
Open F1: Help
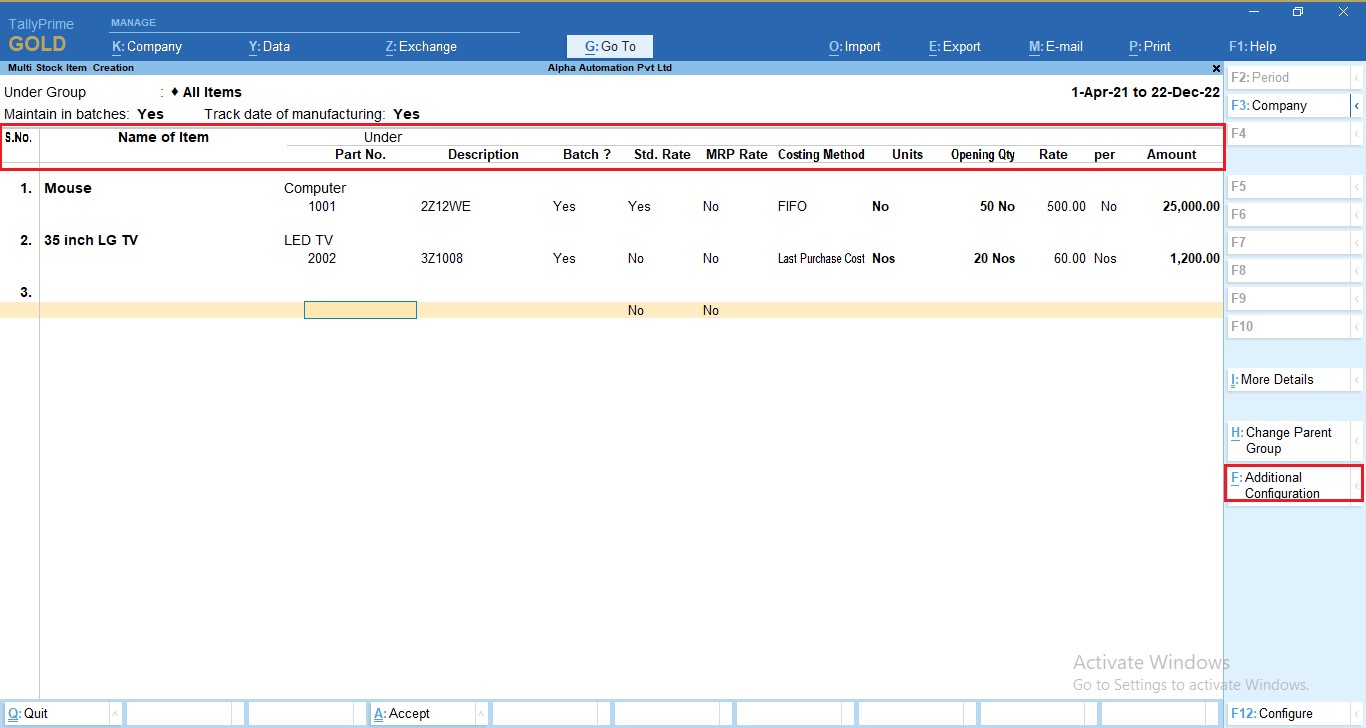pyautogui.click(x=1251, y=46)
